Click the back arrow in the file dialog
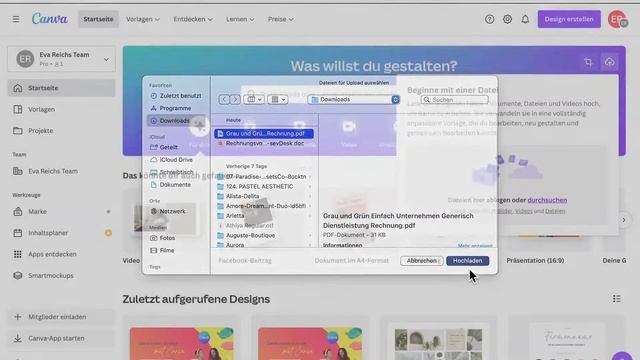The image size is (640, 360). [224, 100]
